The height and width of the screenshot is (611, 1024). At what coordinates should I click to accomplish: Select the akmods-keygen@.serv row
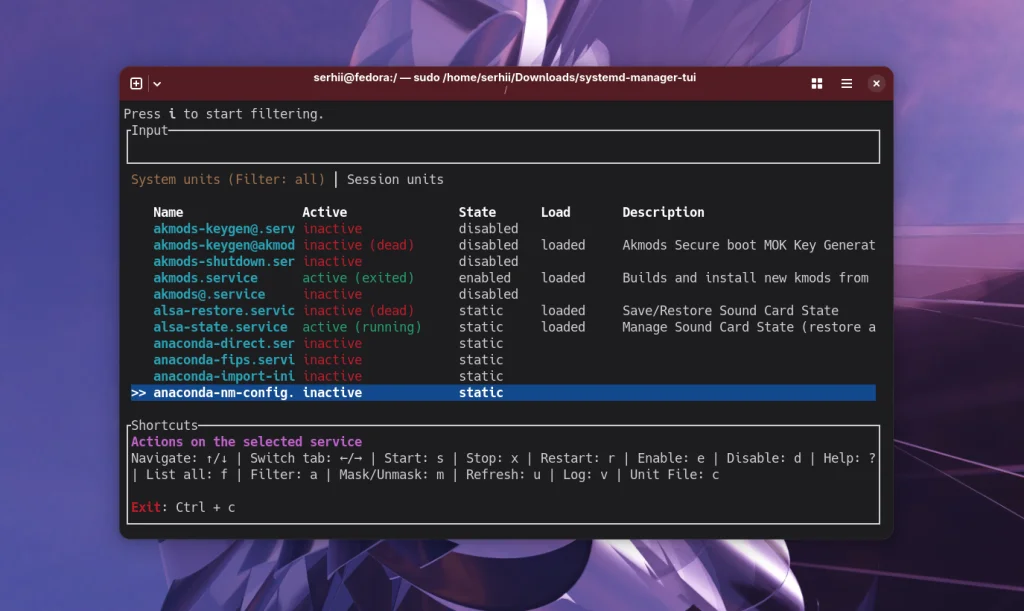click(503, 229)
